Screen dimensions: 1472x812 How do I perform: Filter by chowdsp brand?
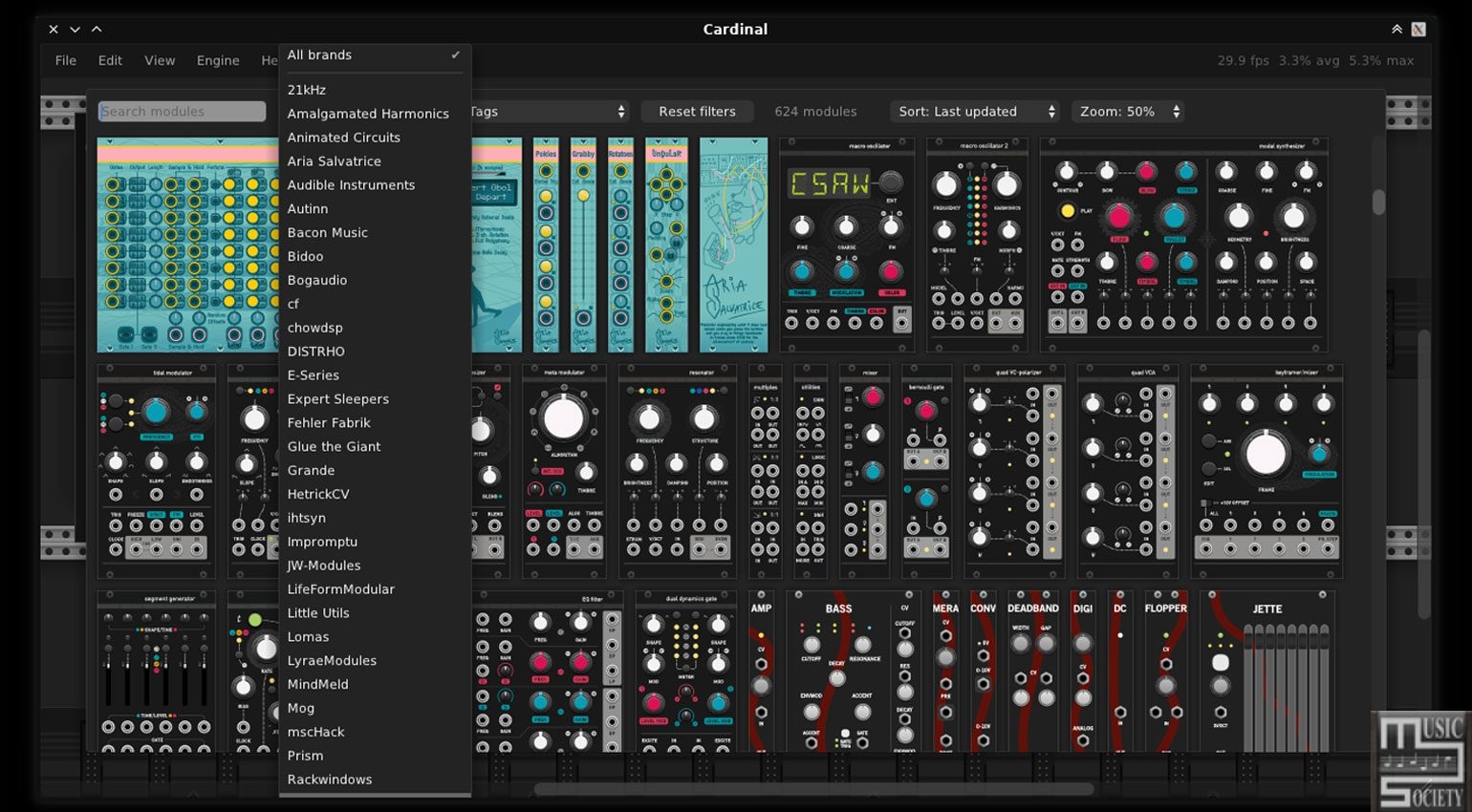click(375, 328)
